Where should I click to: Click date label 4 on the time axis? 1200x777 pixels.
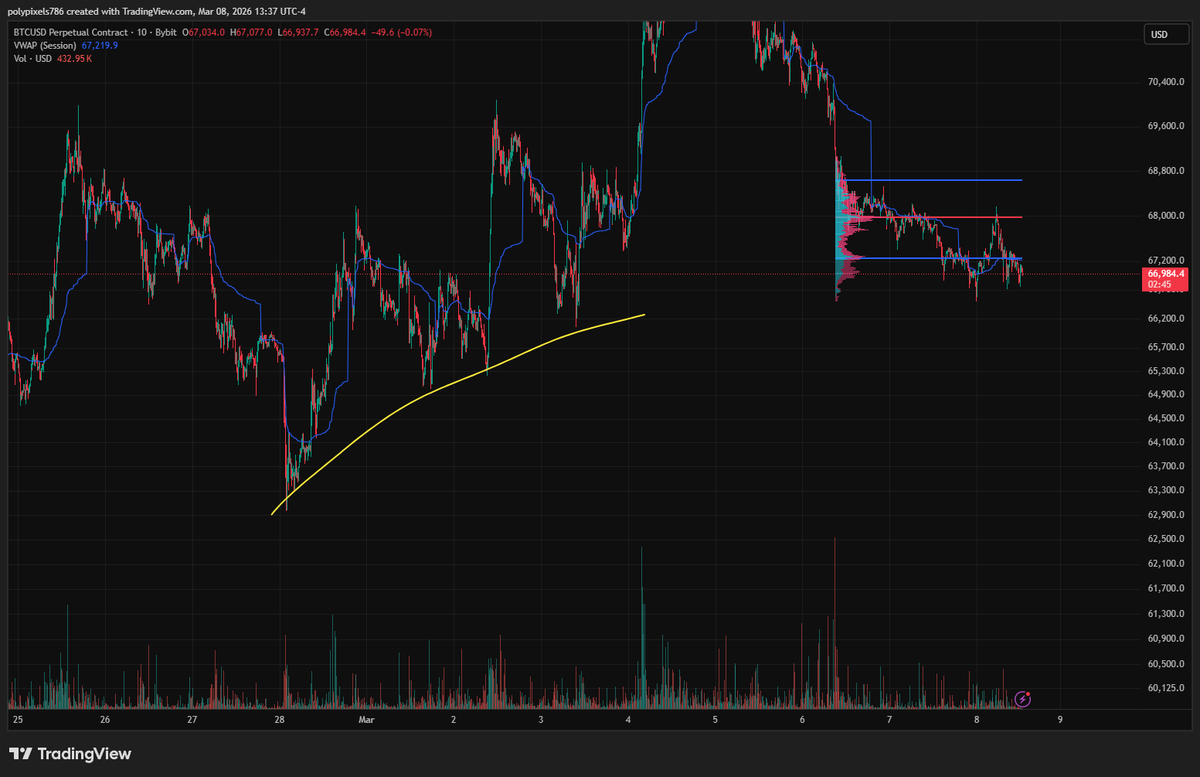628,719
